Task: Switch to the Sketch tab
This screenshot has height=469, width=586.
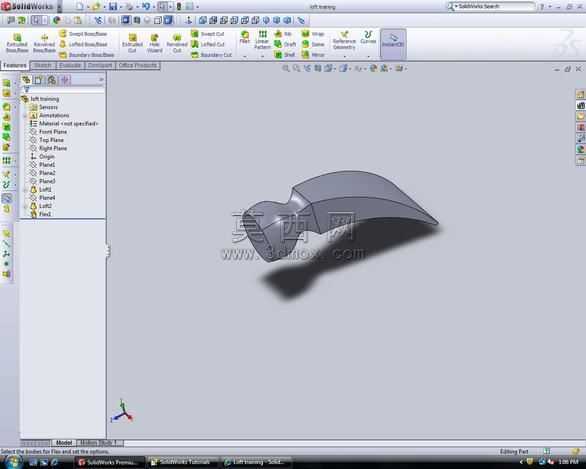Action: click(43, 65)
